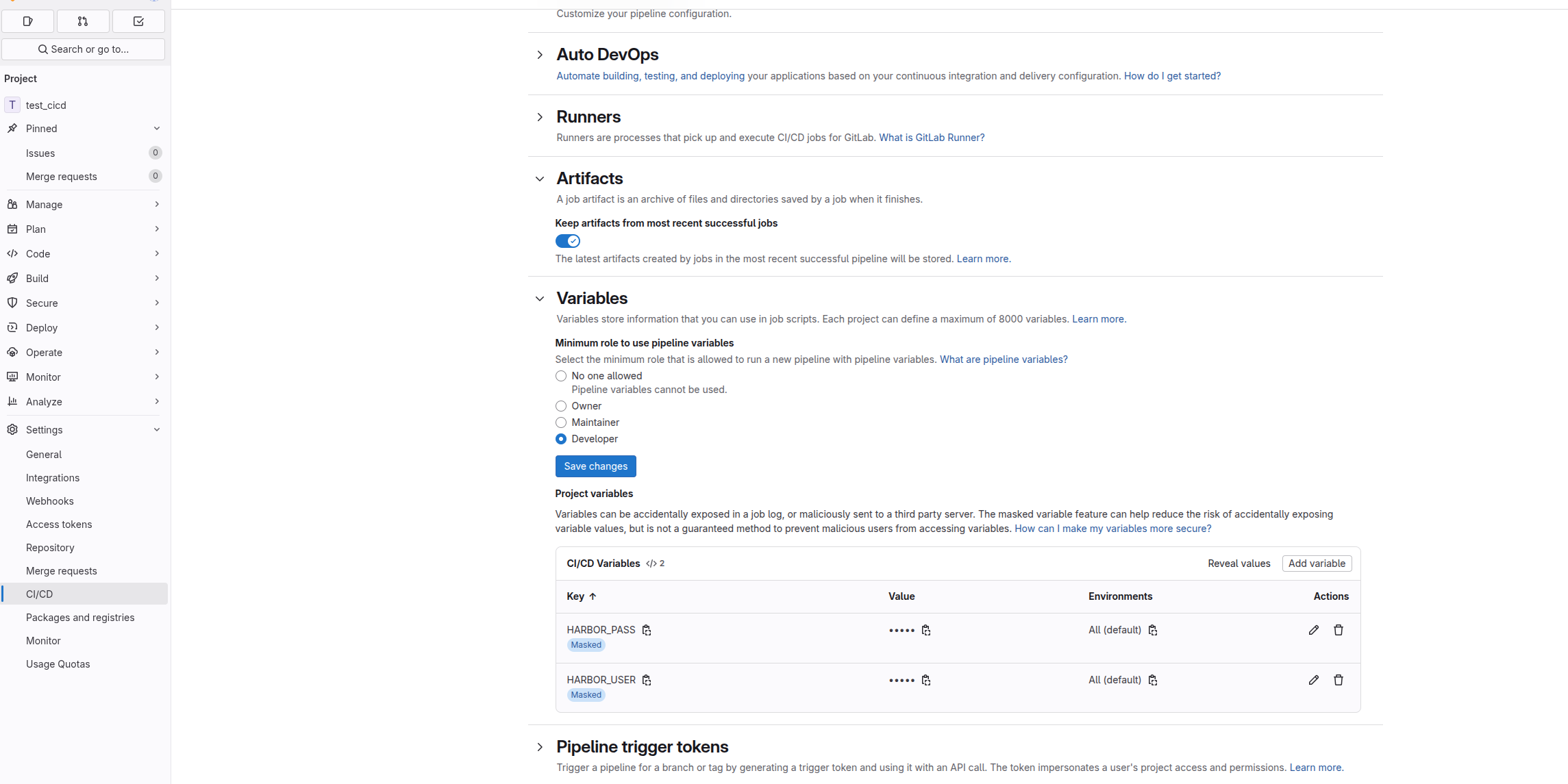Toggle keep artifacts from recent successful jobs

point(567,241)
